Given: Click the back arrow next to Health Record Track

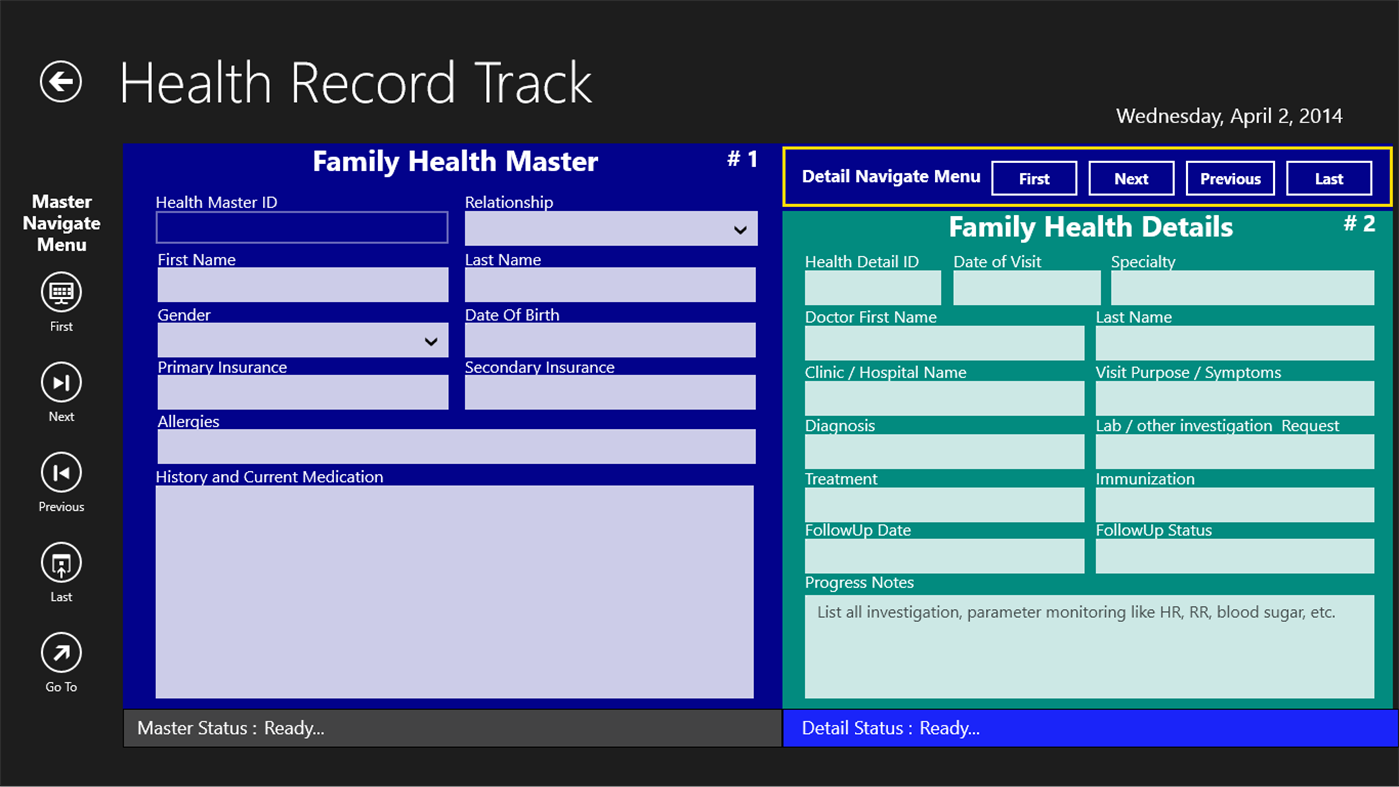Looking at the screenshot, I should point(59,82).
